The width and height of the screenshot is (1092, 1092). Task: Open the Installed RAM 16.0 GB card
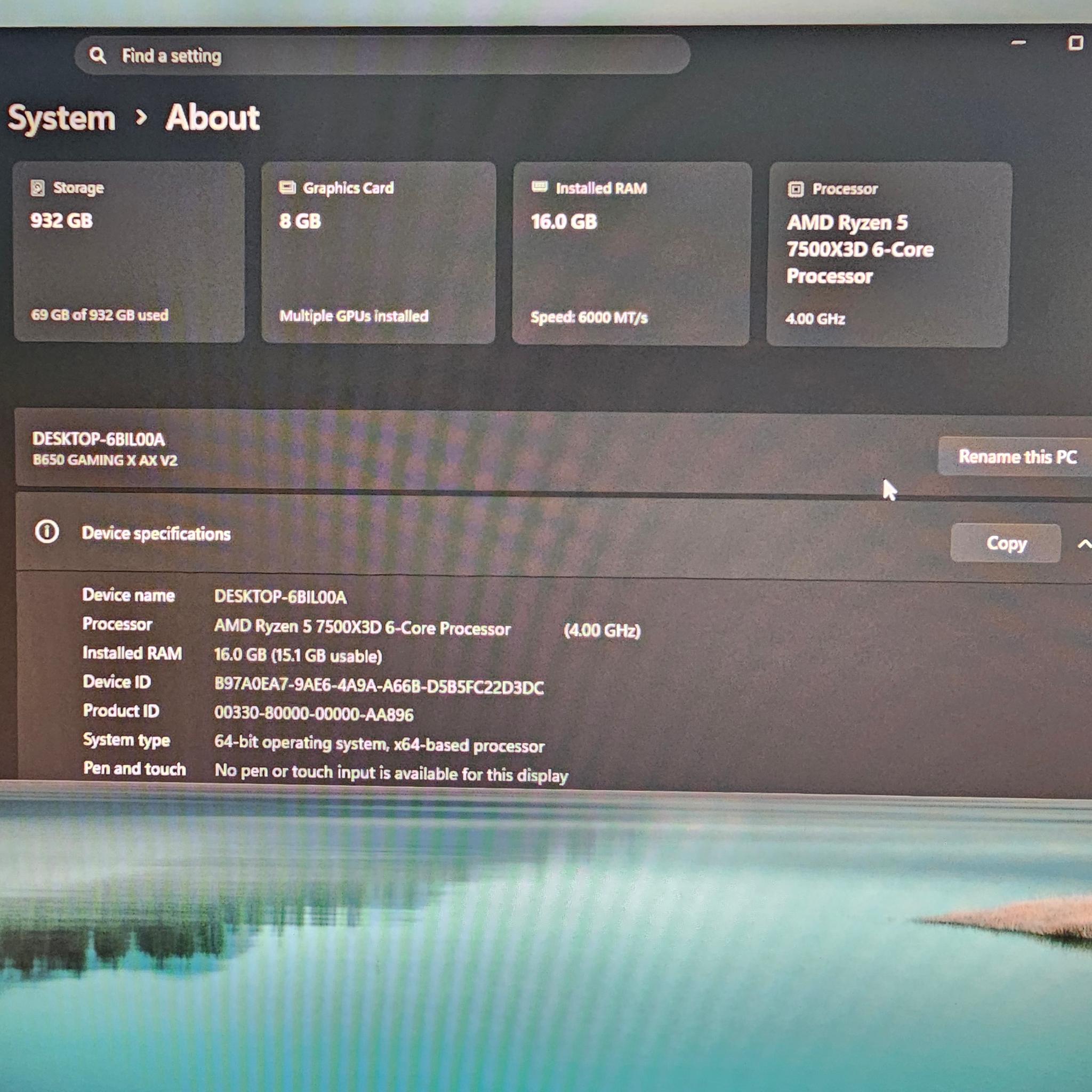(x=631, y=254)
